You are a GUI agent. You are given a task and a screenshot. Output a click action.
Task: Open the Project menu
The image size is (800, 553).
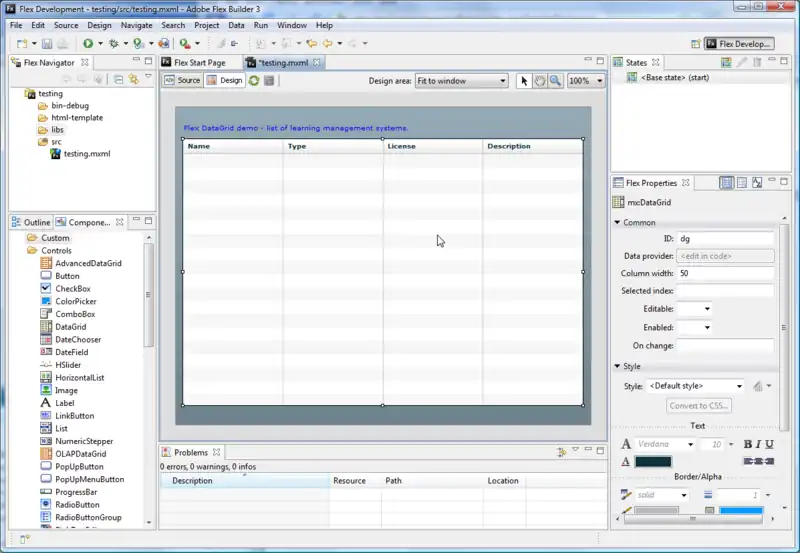pos(207,25)
